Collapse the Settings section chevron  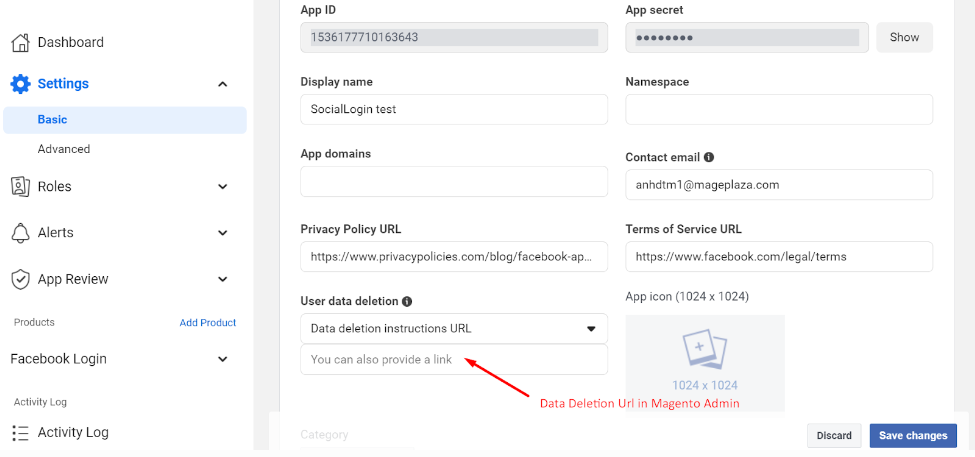point(223,84)
